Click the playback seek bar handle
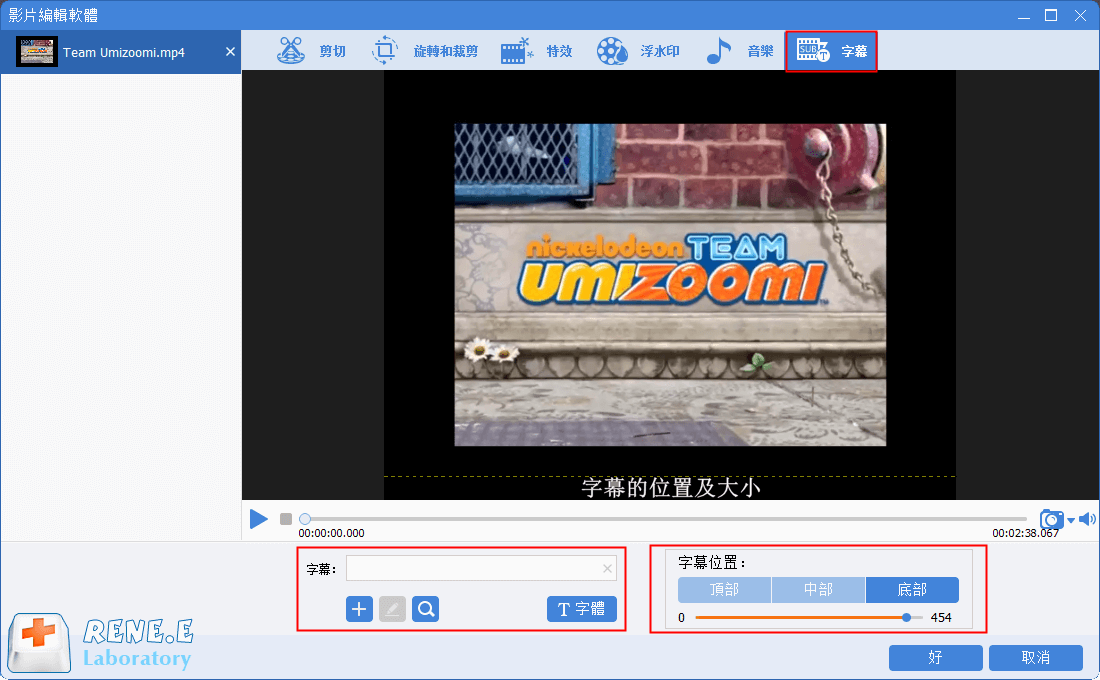 tap(304, 519)
